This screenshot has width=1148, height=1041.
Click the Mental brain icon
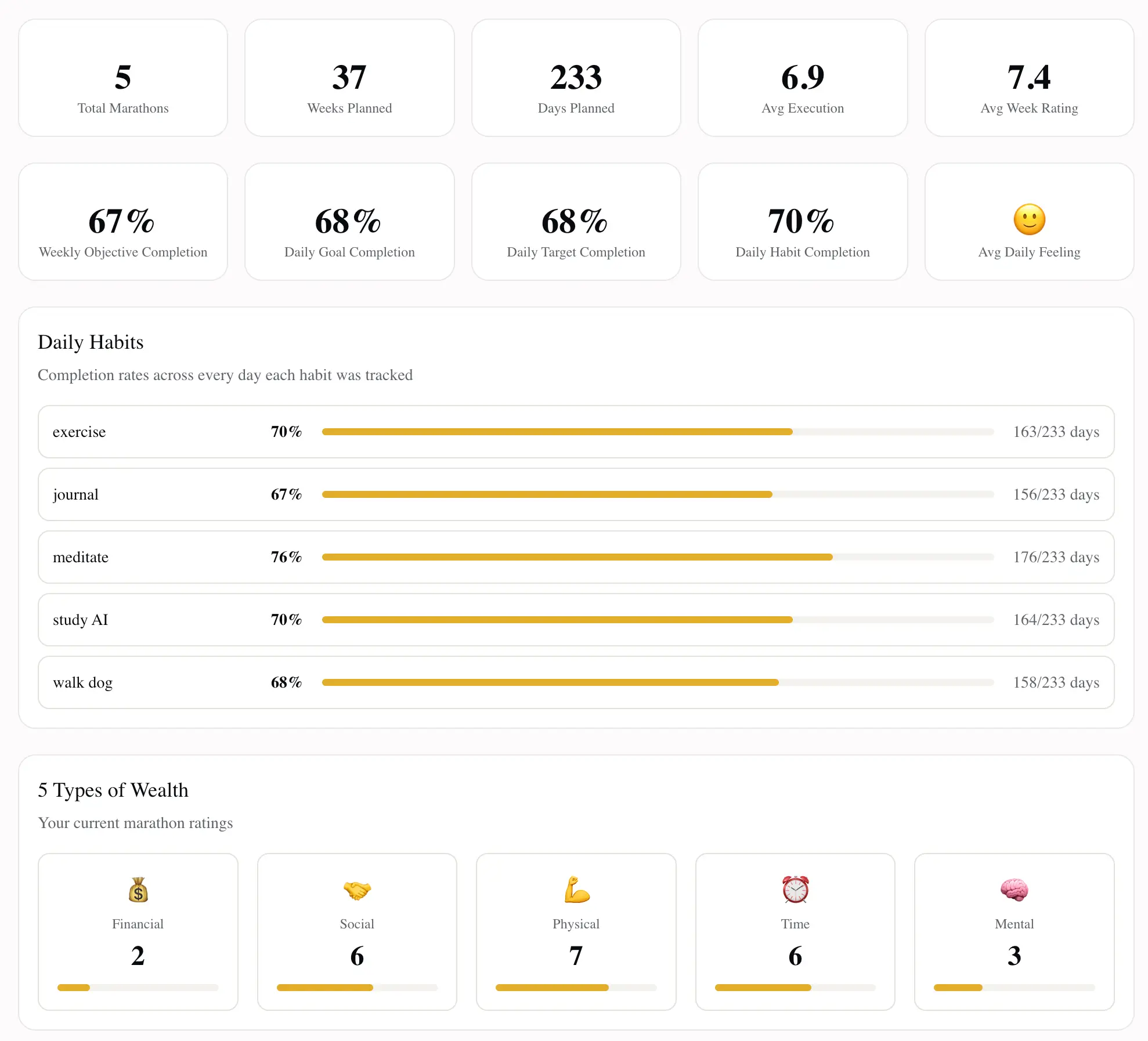pos(1015,890)
